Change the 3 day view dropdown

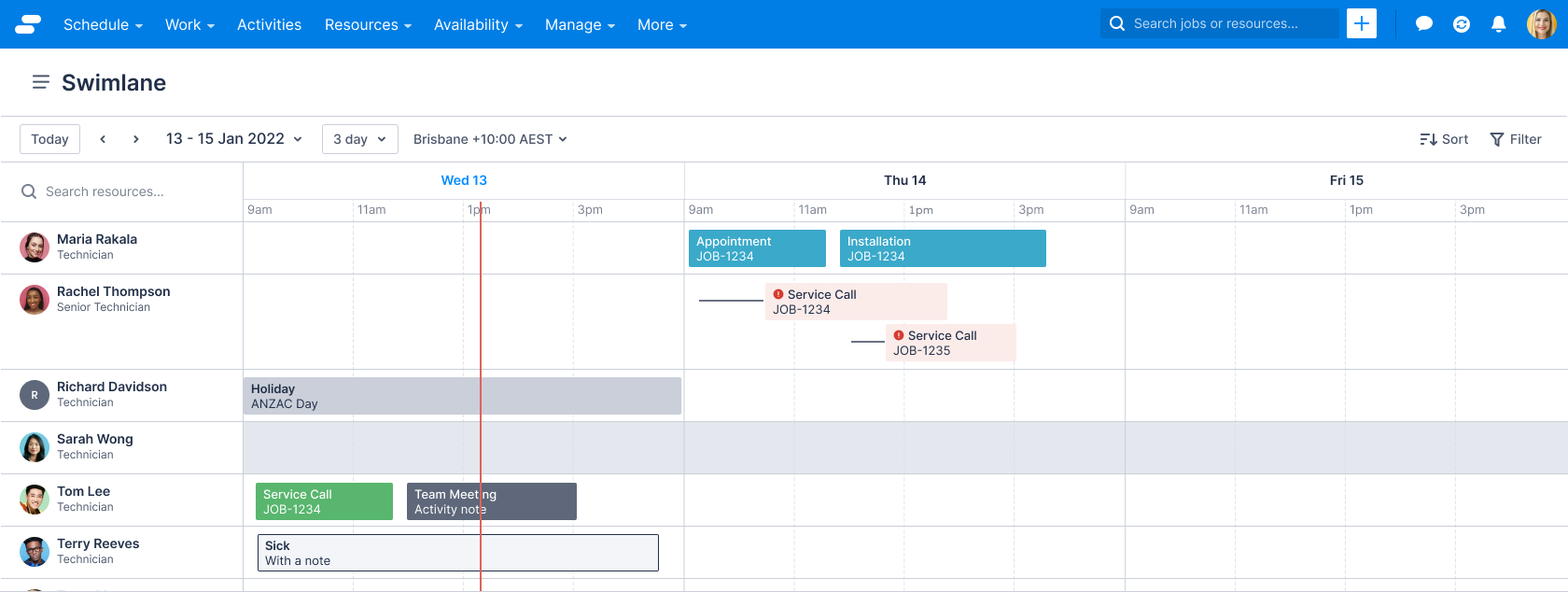tap(360, 139)
